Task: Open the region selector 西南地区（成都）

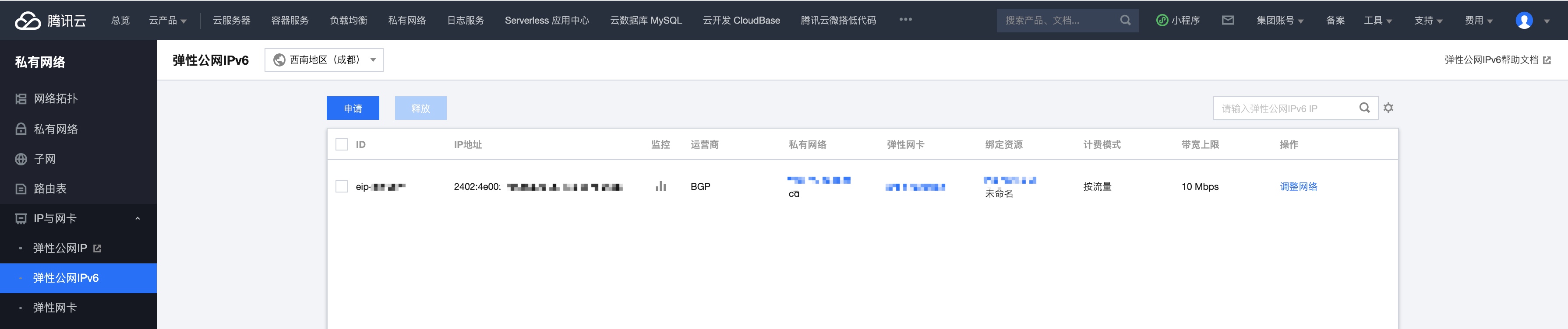Action: coord(324,59)
